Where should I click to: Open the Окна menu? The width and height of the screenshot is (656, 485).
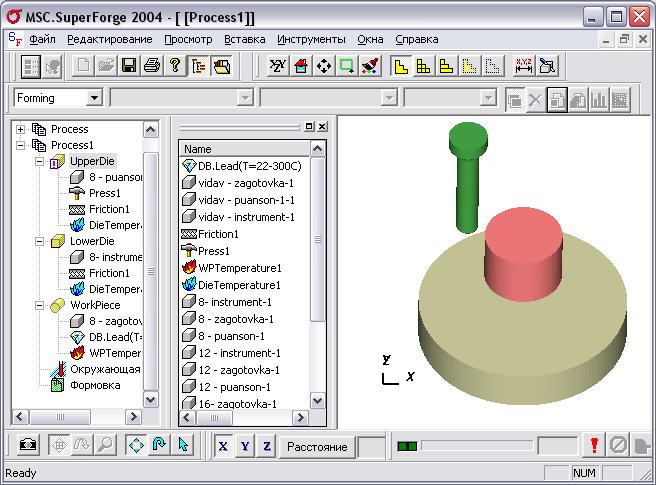(x=370, y=39)
